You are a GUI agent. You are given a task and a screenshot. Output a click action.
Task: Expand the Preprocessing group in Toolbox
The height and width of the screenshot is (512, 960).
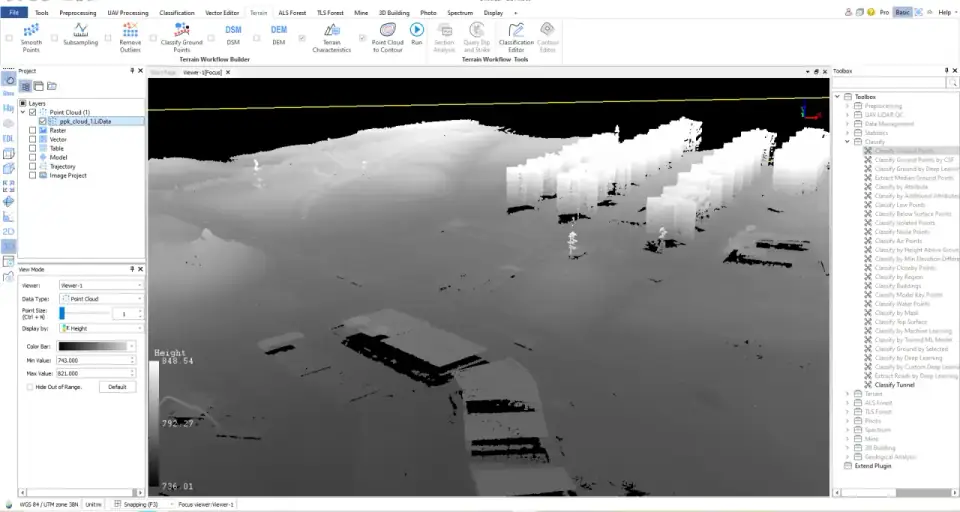coord(847,106)
